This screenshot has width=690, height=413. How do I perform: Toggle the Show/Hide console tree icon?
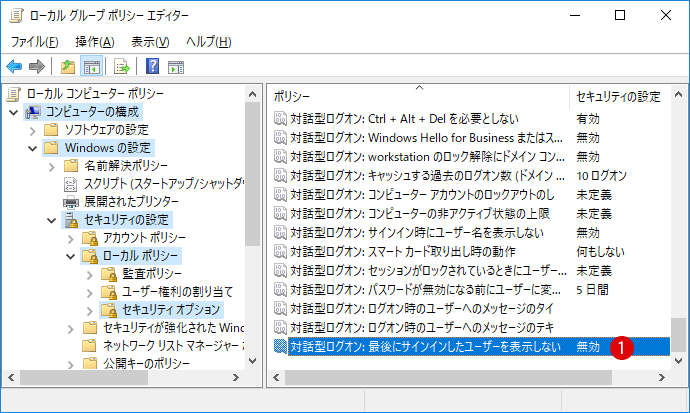click(x=92, y=67)
